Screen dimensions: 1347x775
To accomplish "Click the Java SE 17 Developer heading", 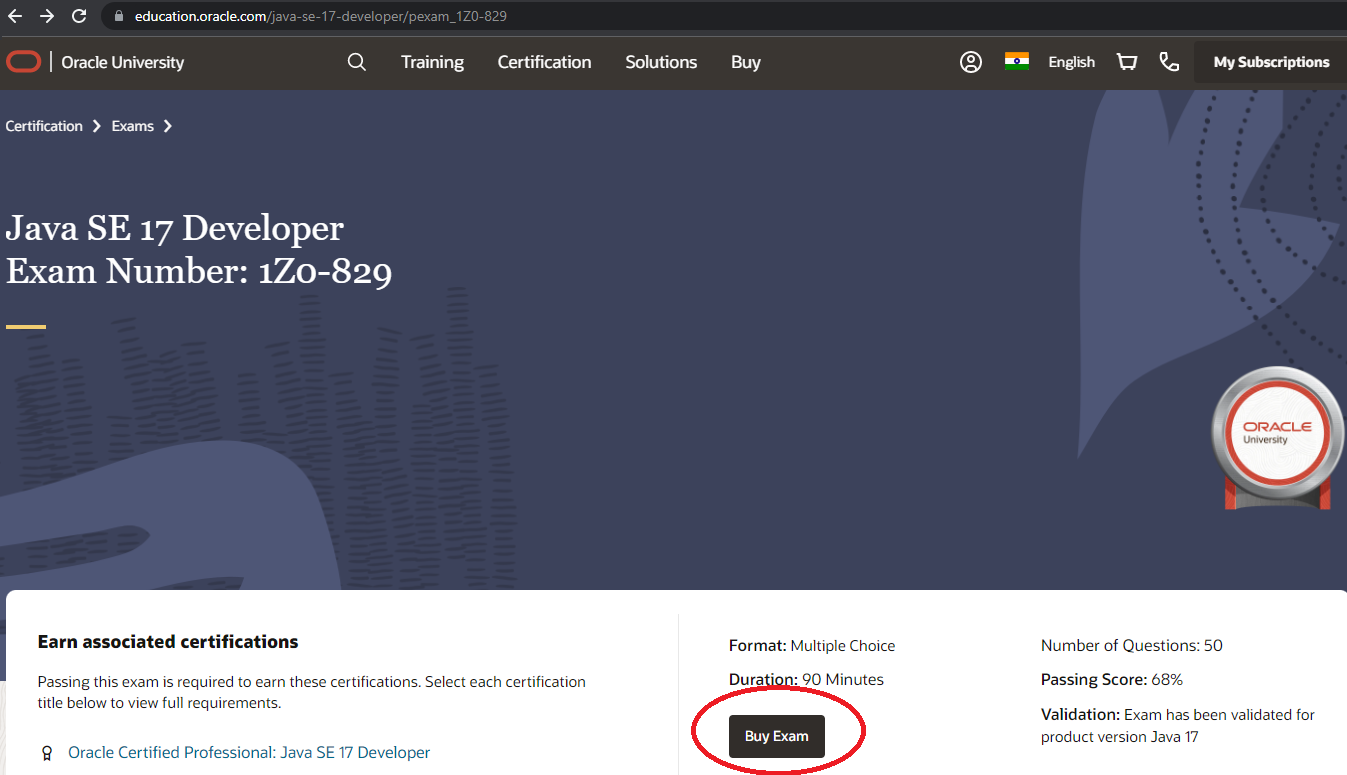I will (x=175, y=228).
